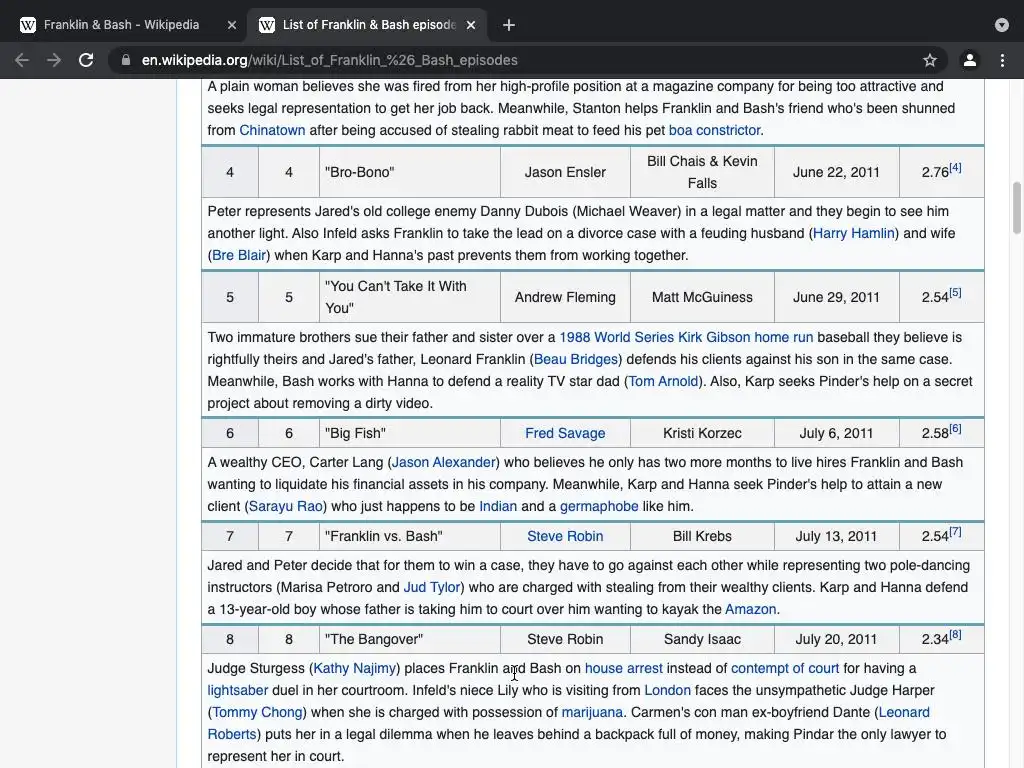The image size is (1024, 768).
Task: Open the Indian link
Action: 498,506
